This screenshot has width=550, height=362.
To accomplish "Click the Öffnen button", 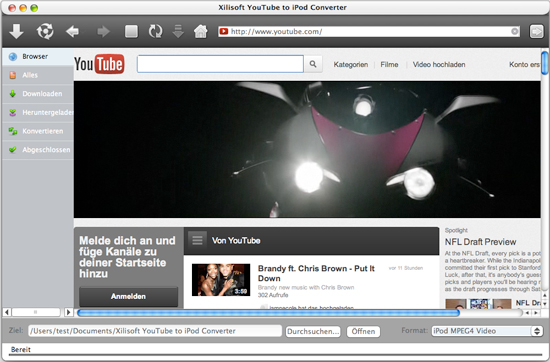I will point(363,331).
